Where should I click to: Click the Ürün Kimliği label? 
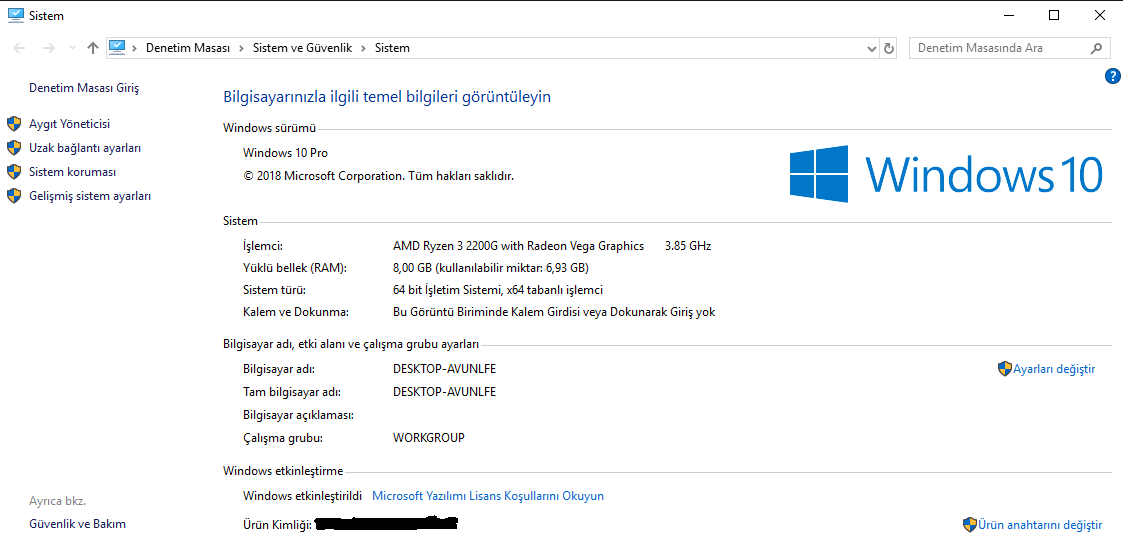click(277, 525)
